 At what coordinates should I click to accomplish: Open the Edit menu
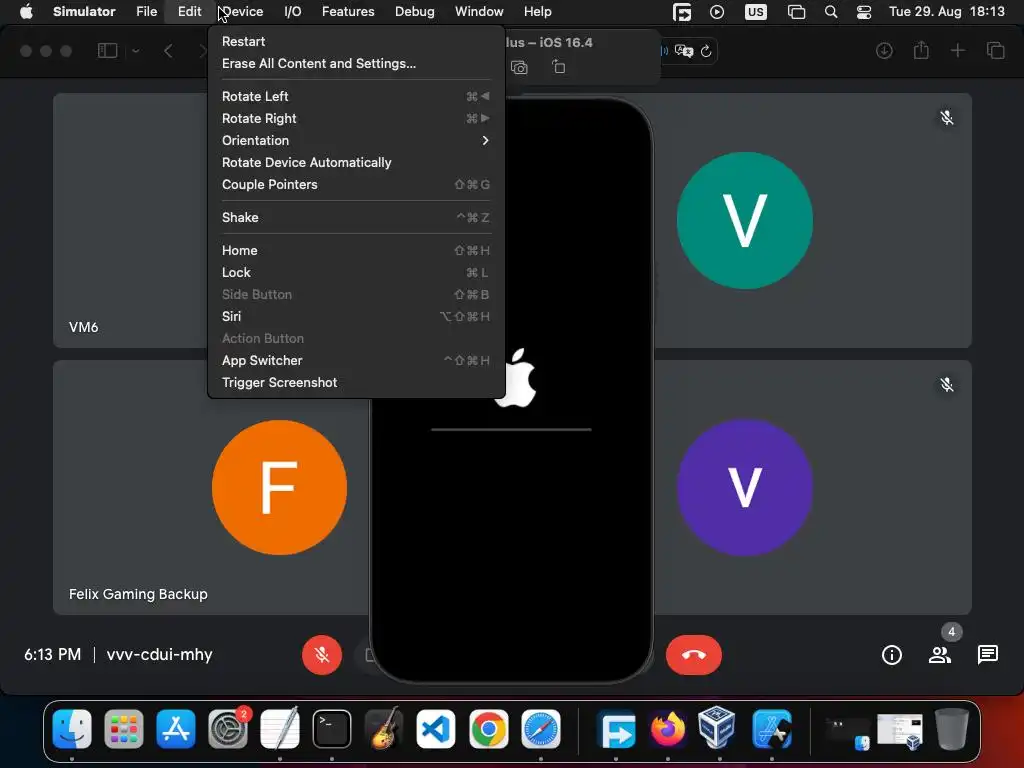pos(189,12)
